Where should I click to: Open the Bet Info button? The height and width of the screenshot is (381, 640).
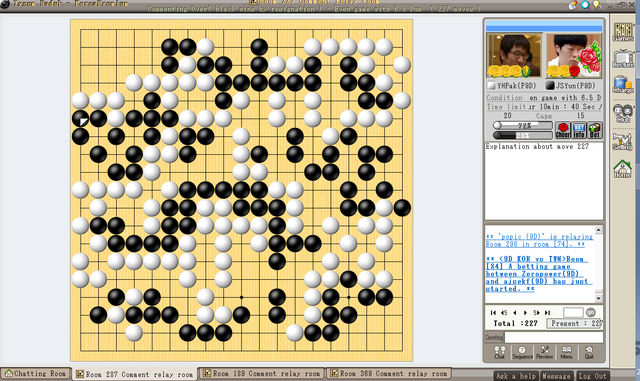[579, 130]
